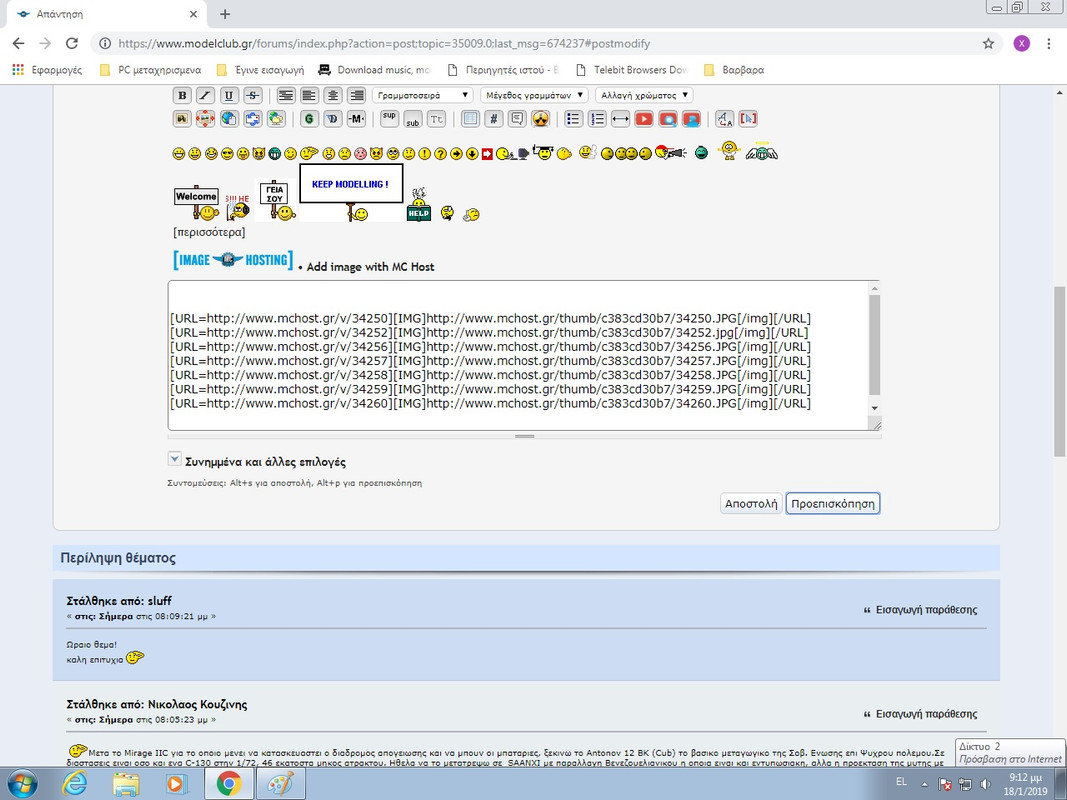Open the Chrome three-dot menu

1049,44
